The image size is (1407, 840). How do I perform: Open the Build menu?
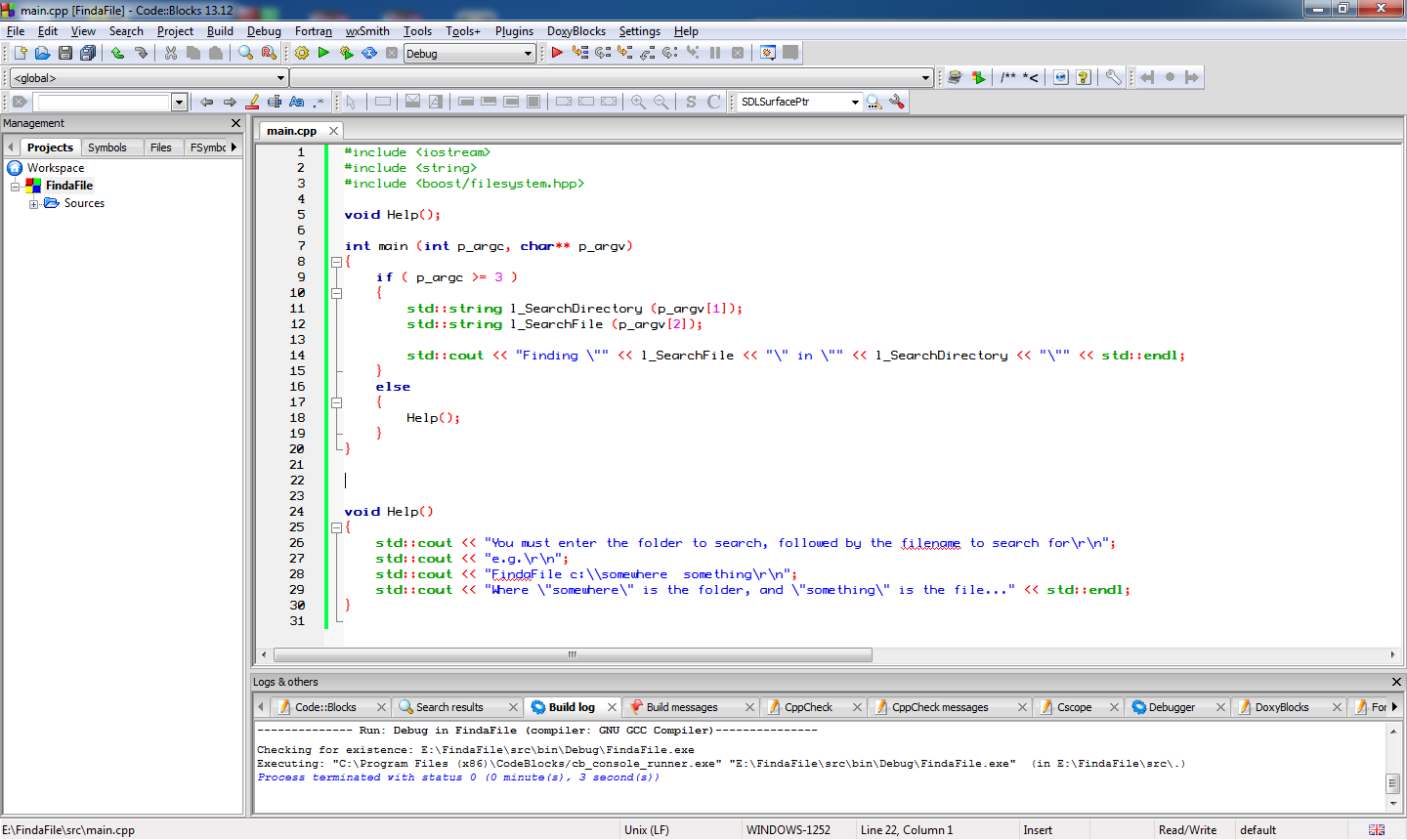pos(220,31)
